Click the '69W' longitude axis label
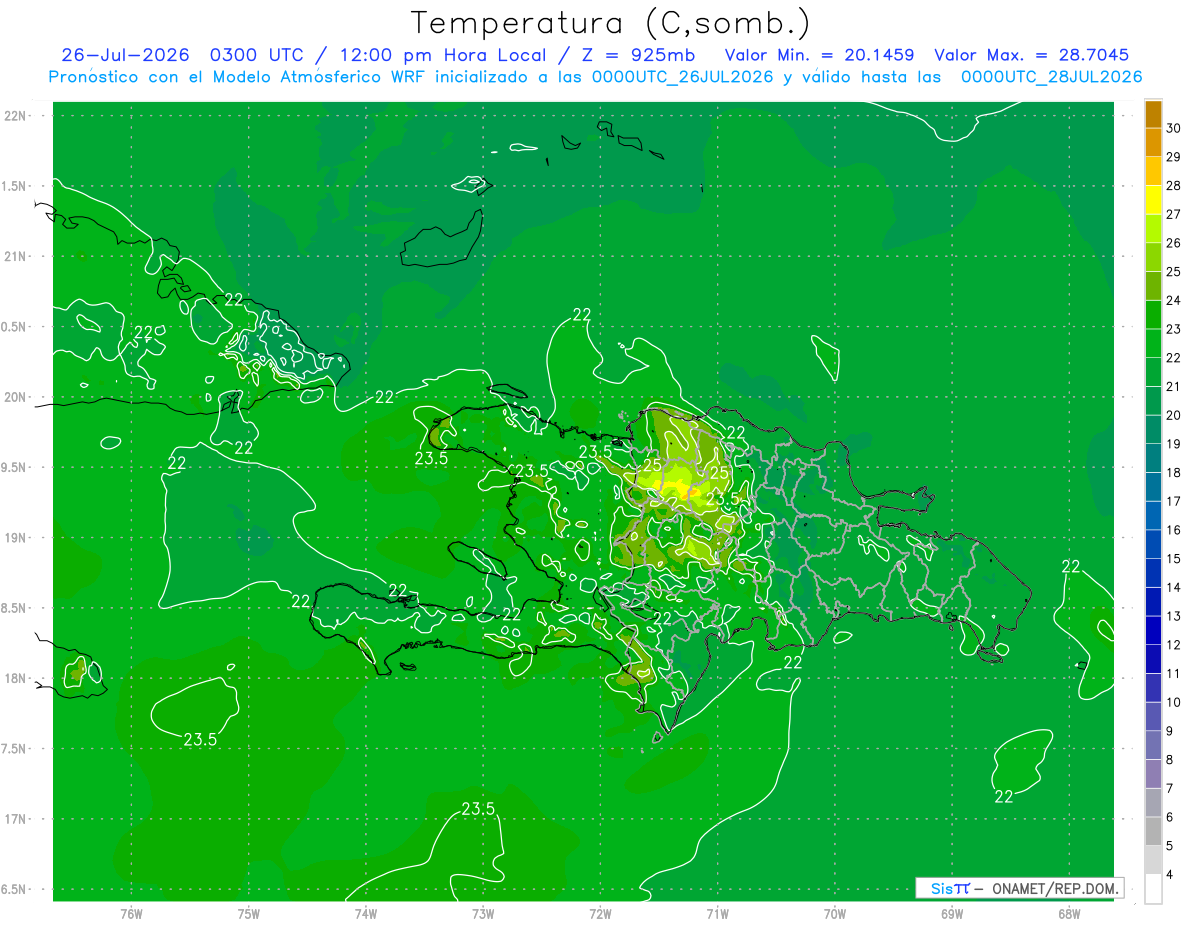 [x=952, y=913]
